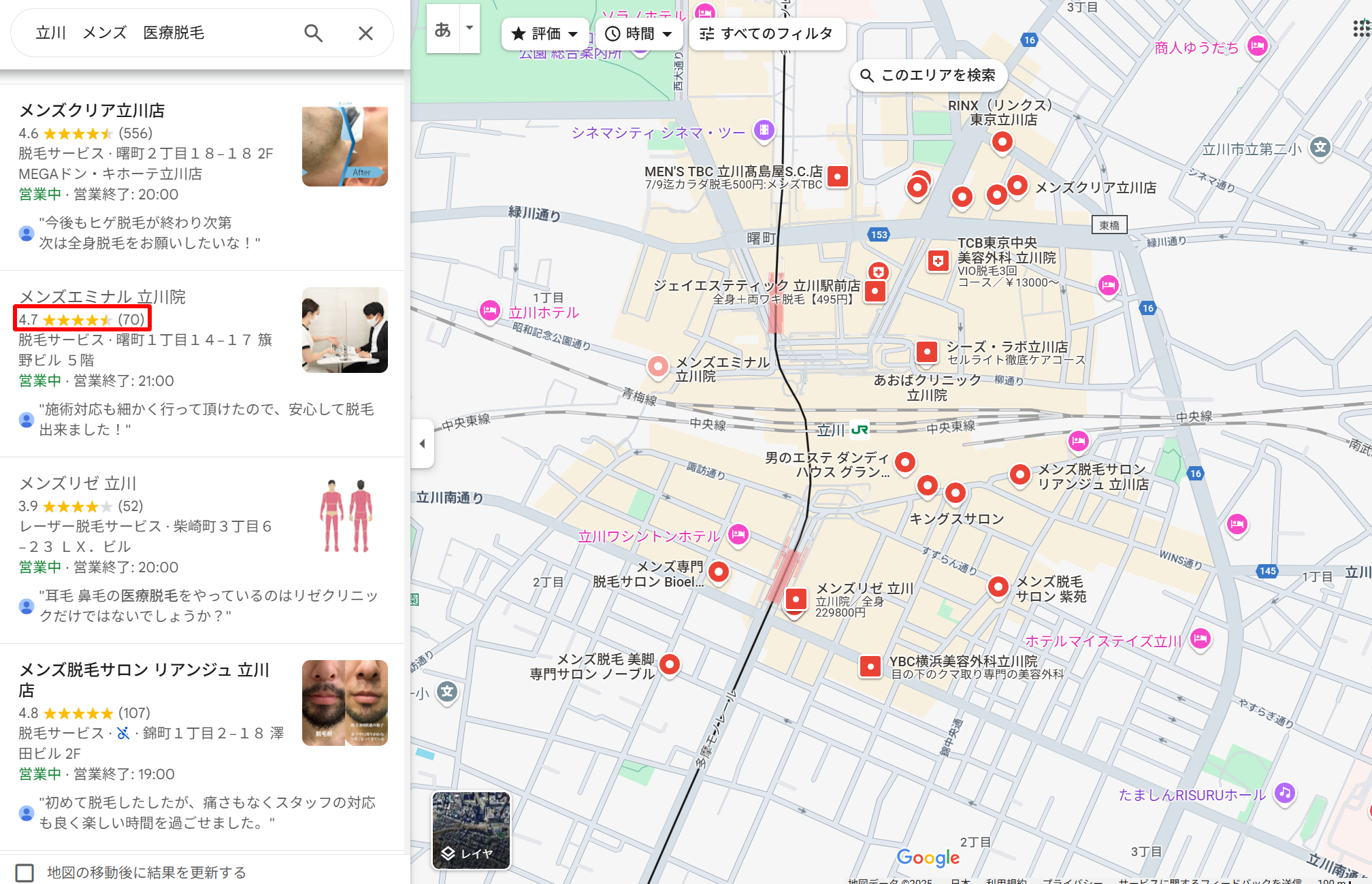Click メンズリゼ 立川 map pin
The image size is (1372, 884).
[796, 600]
